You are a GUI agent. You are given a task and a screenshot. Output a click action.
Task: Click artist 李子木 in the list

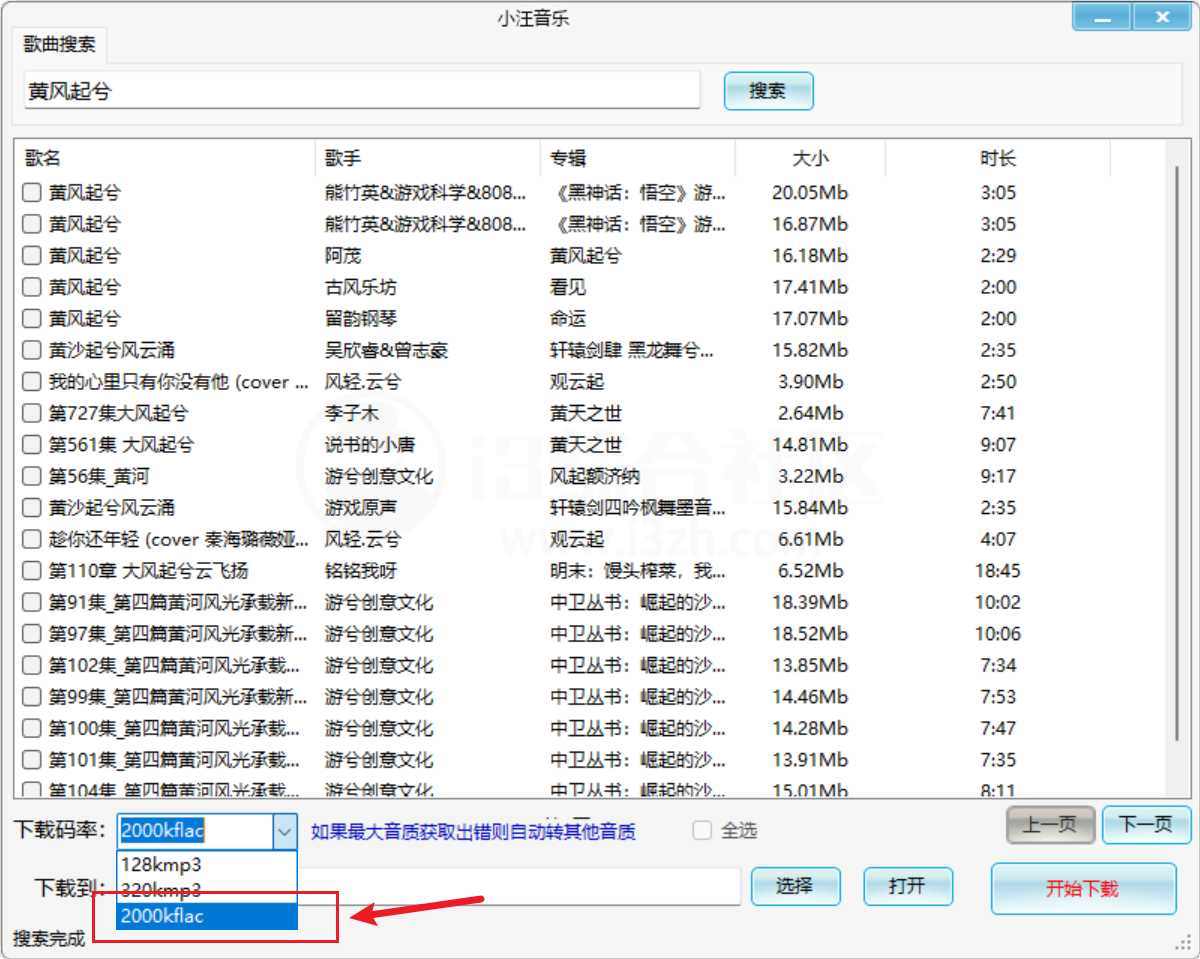click(352, 413)
